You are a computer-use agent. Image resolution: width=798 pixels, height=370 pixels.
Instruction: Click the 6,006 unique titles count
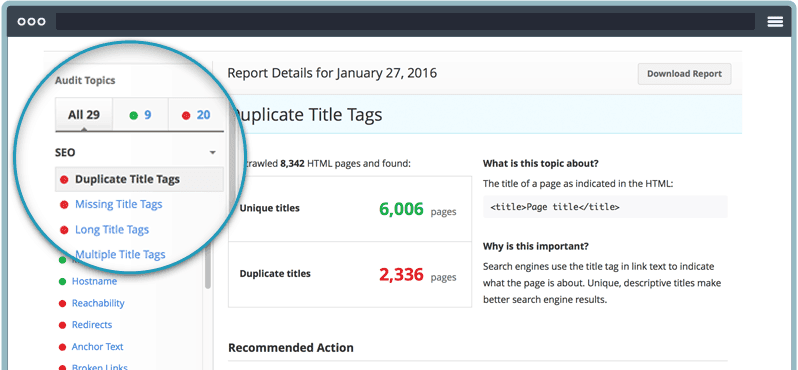pyautogui.click(x=401, y=209)
